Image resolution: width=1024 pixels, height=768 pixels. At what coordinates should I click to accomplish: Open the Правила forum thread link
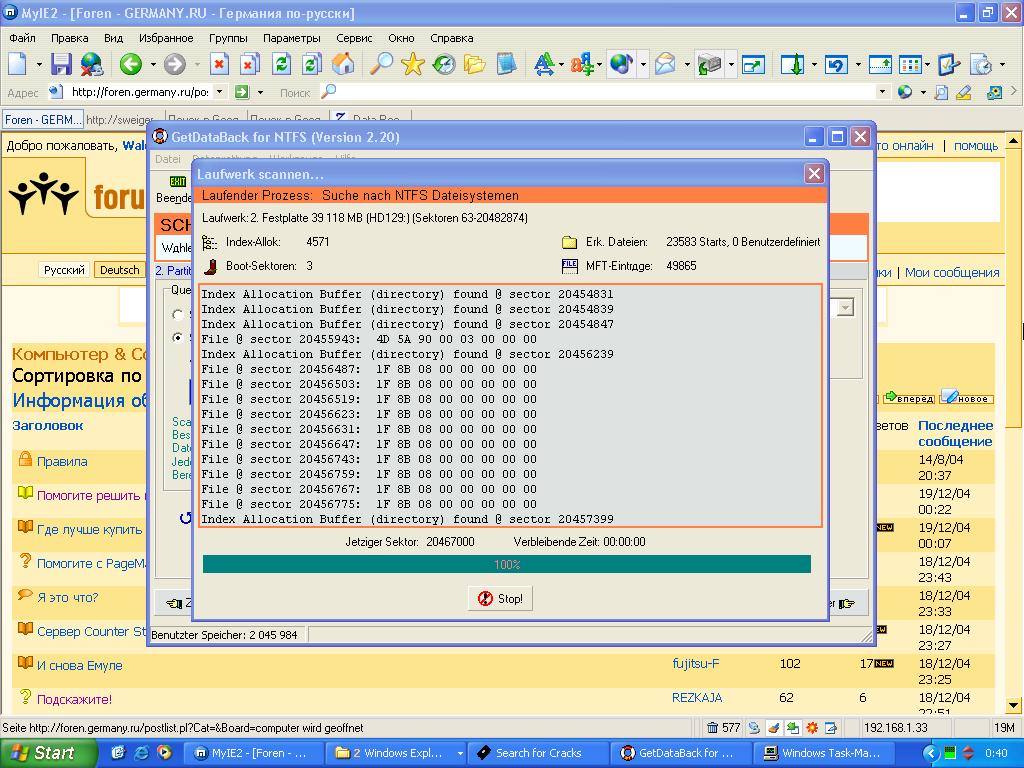62,461
